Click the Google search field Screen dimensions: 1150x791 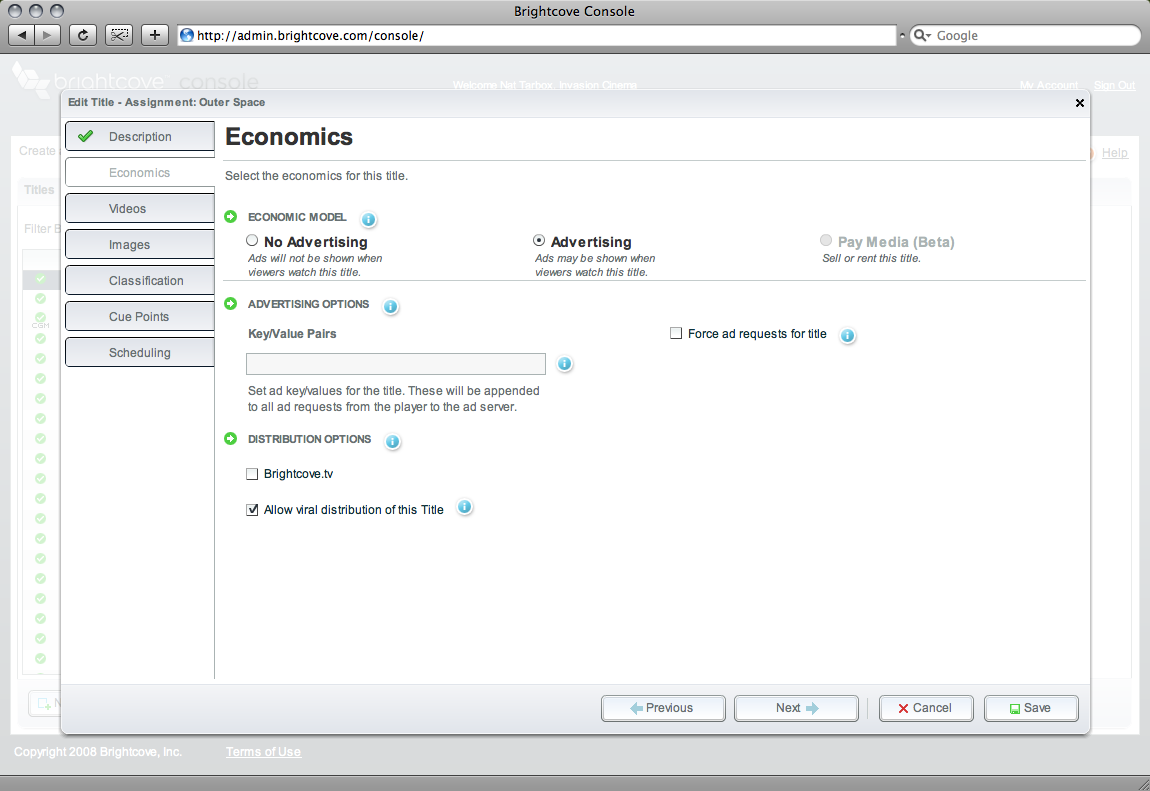pyautogui.click(x=1025, y=35)
